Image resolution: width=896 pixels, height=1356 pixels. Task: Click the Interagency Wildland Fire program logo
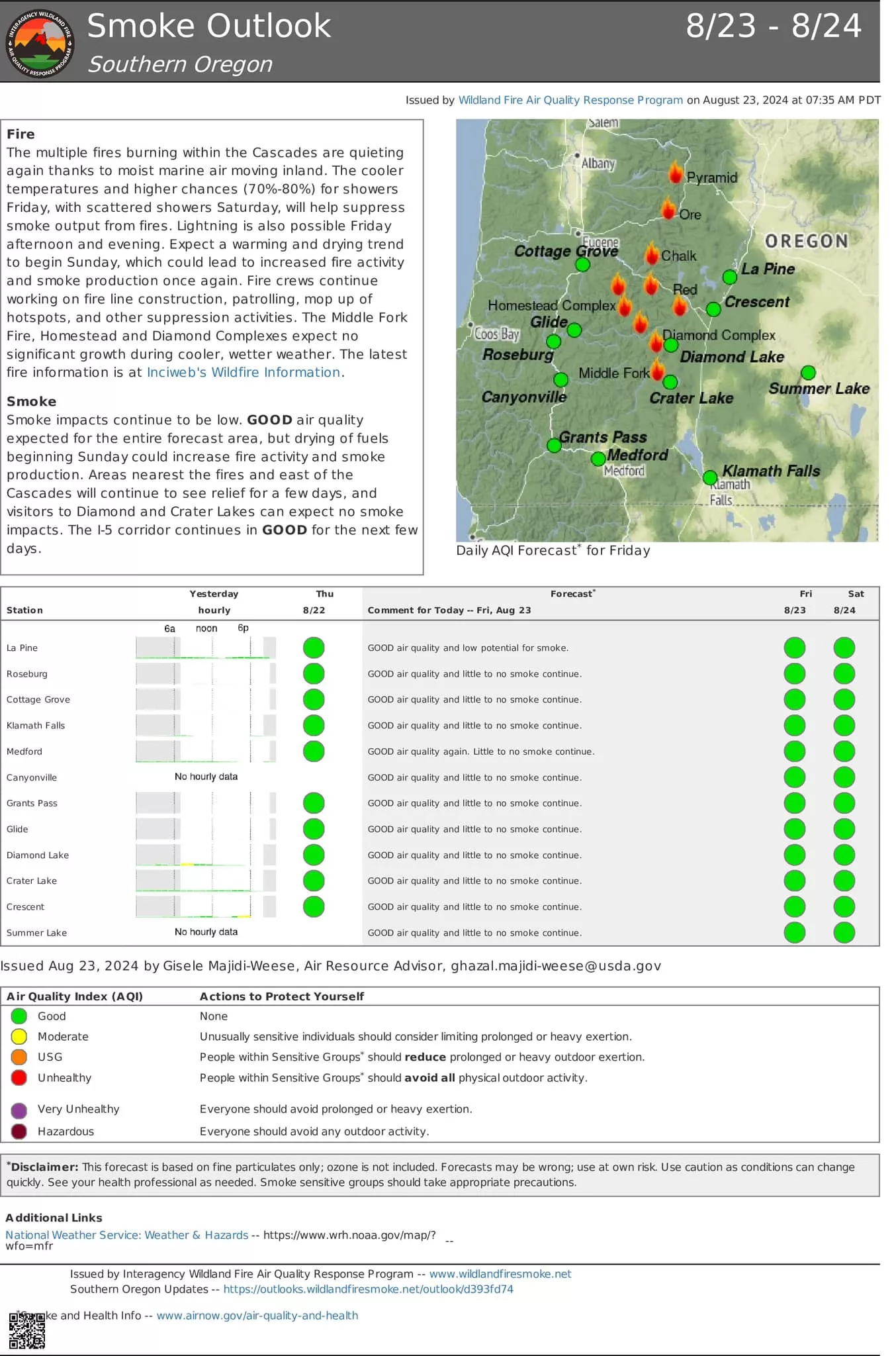click(40, 44)
